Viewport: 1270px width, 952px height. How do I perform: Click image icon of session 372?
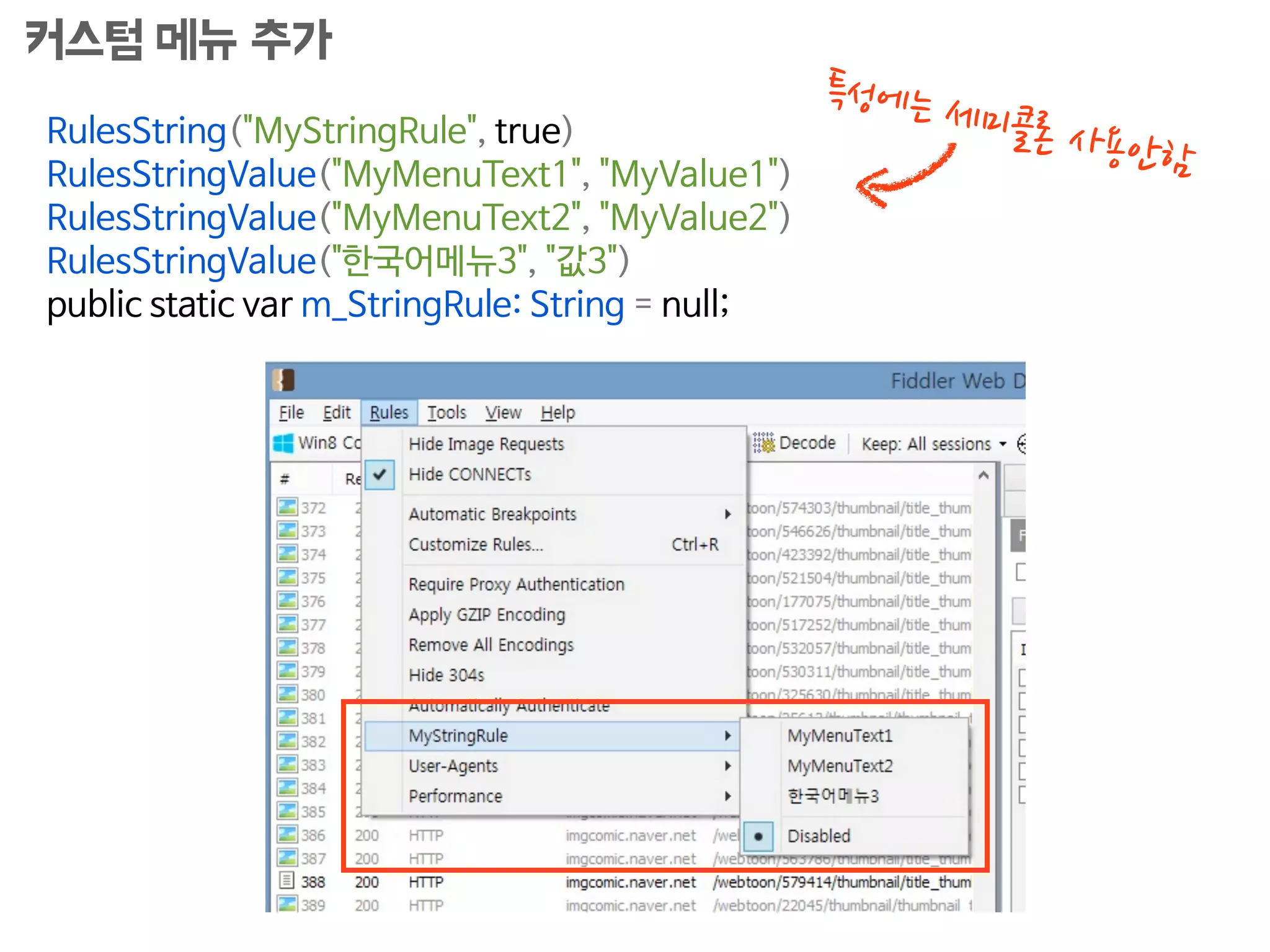tap(286, 507)
